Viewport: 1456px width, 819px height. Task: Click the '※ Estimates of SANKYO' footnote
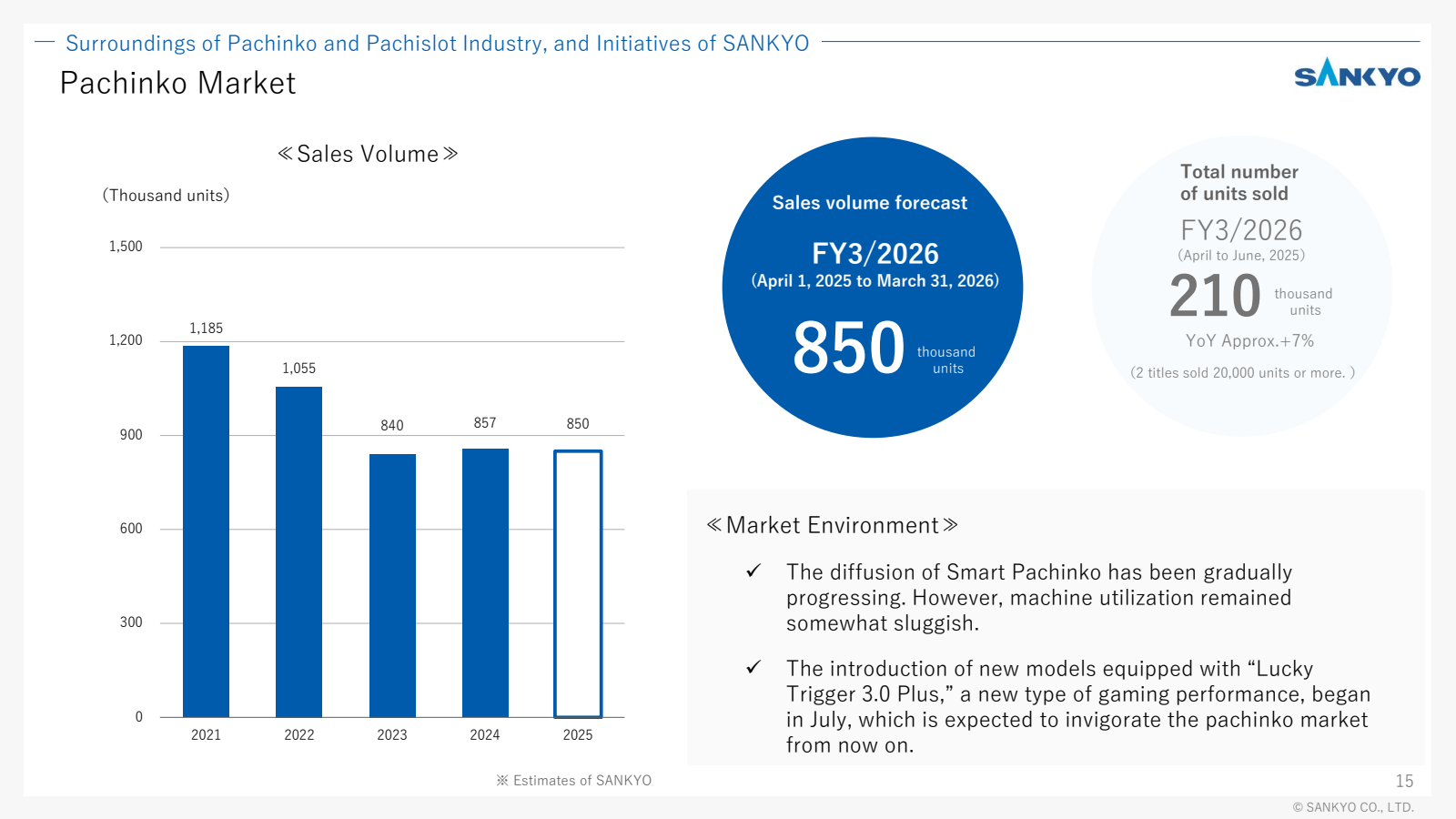[x=574, y=781]
